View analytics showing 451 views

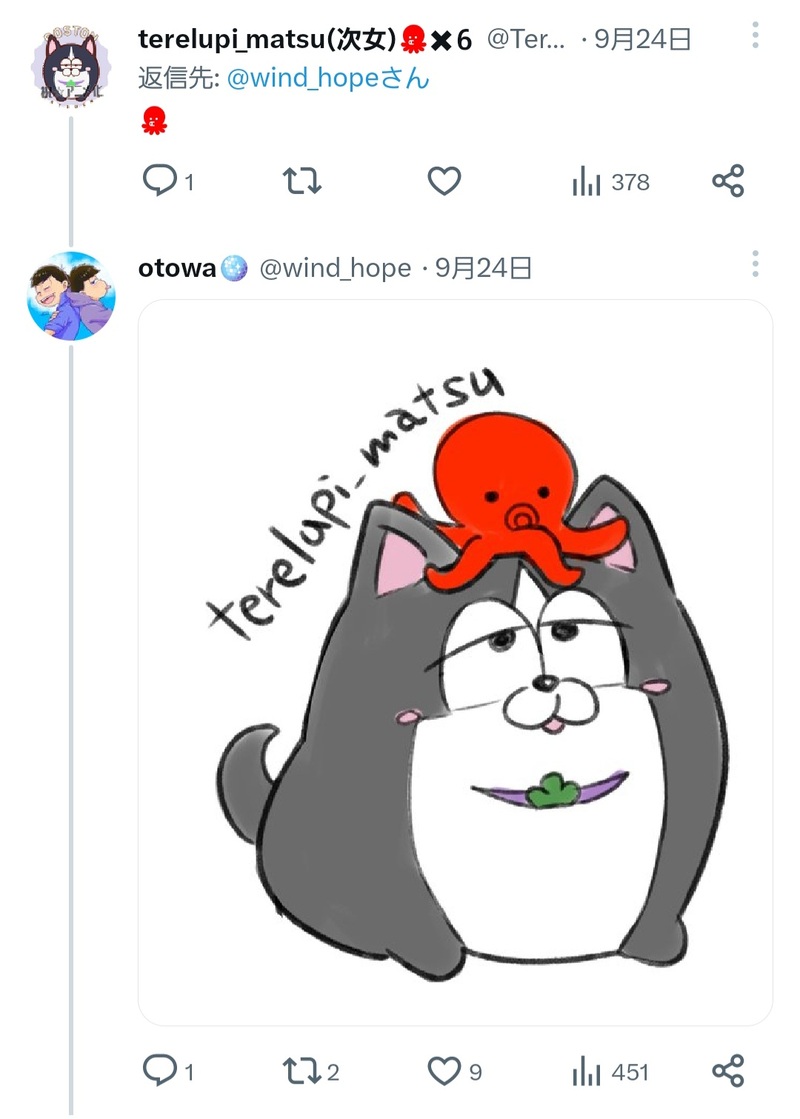(610, 1073)
